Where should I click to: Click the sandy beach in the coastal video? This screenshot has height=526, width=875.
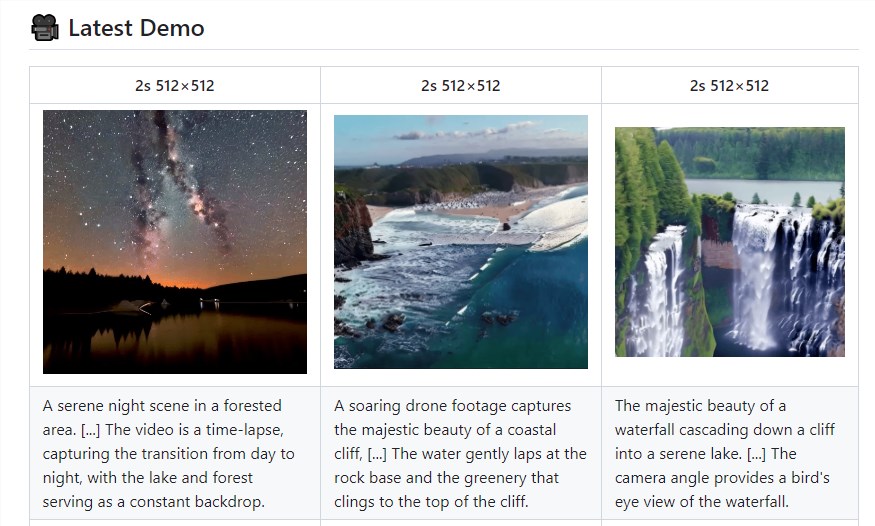pos(480,203)
